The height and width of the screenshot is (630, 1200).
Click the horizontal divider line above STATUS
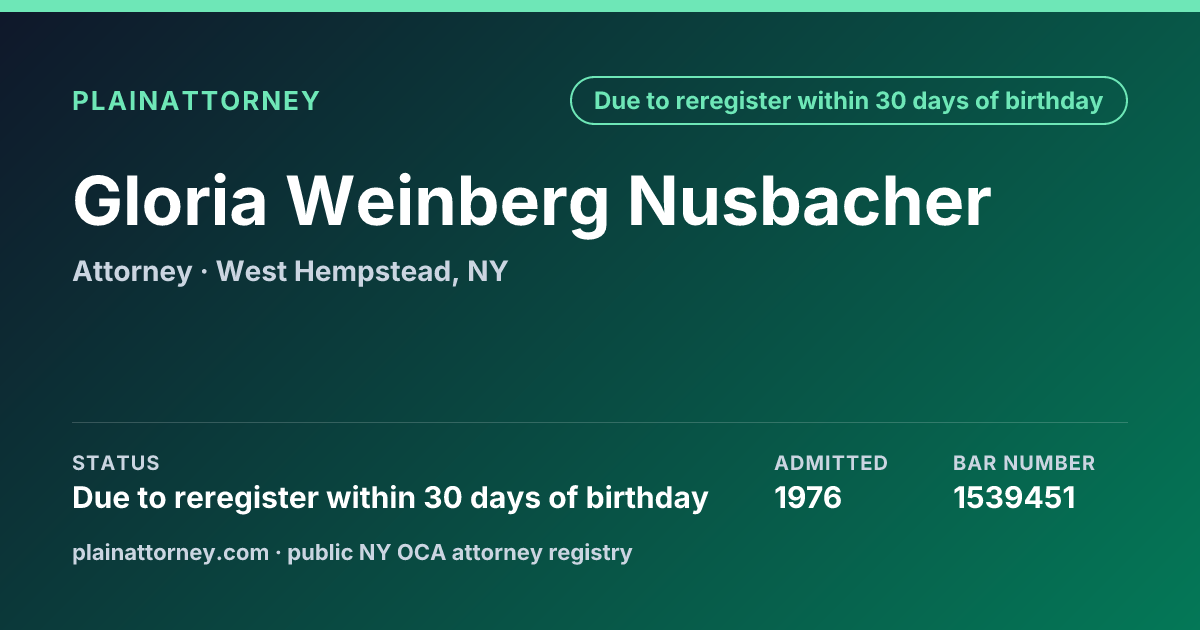(600, 422)
